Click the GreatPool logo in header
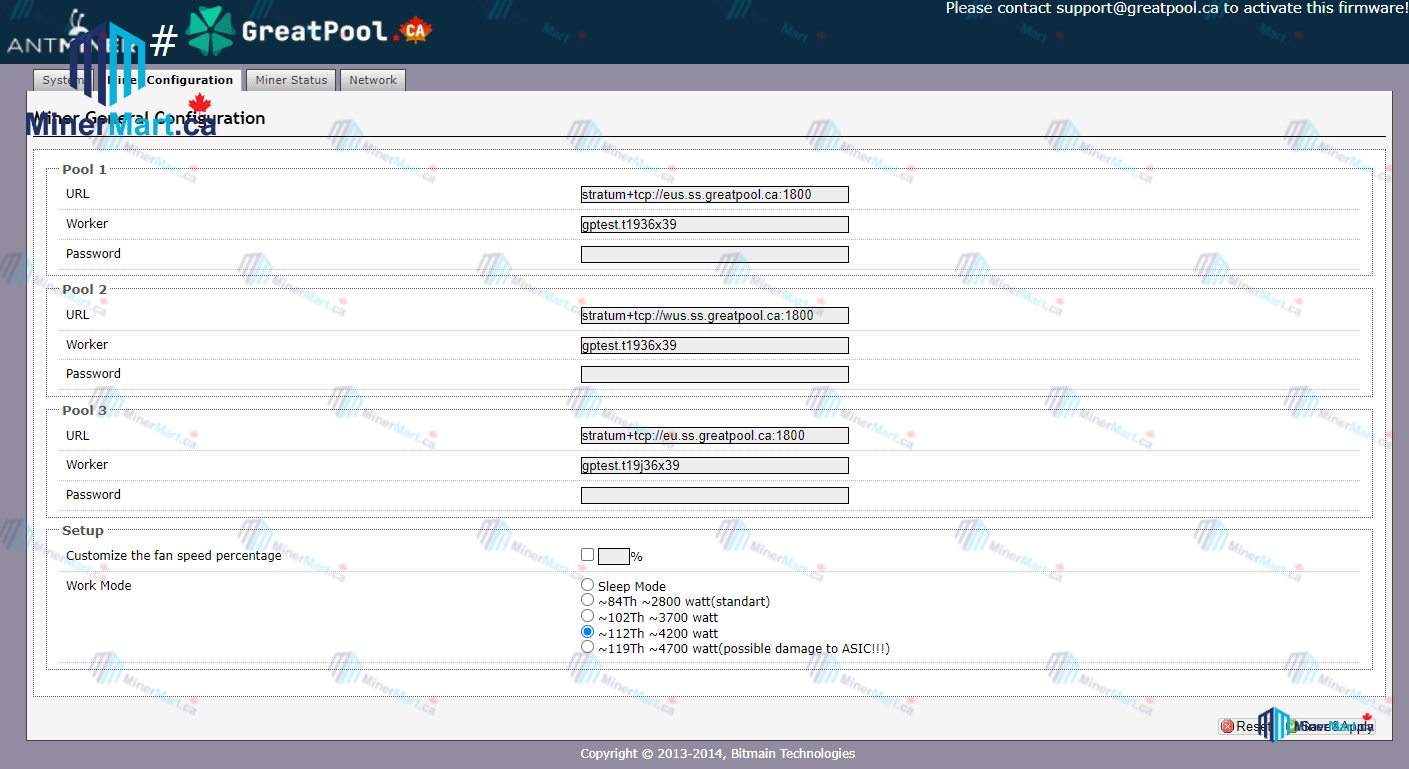The height and width of the screenshot is (769, 1409). click(309, 31)
